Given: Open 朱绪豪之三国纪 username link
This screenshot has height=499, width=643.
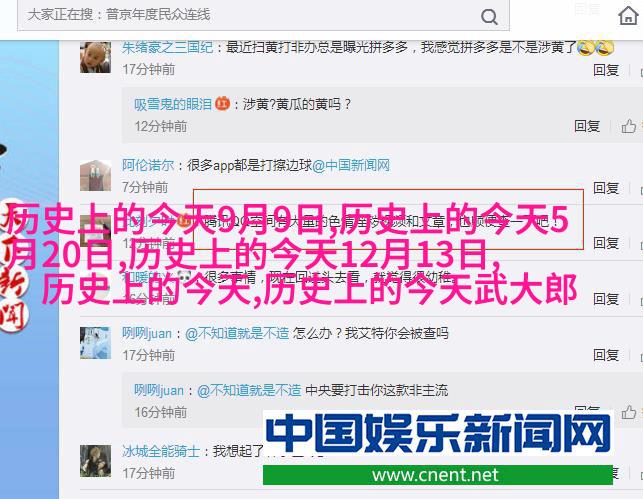Looking at the screenshot, I should (x=167, y=48).
